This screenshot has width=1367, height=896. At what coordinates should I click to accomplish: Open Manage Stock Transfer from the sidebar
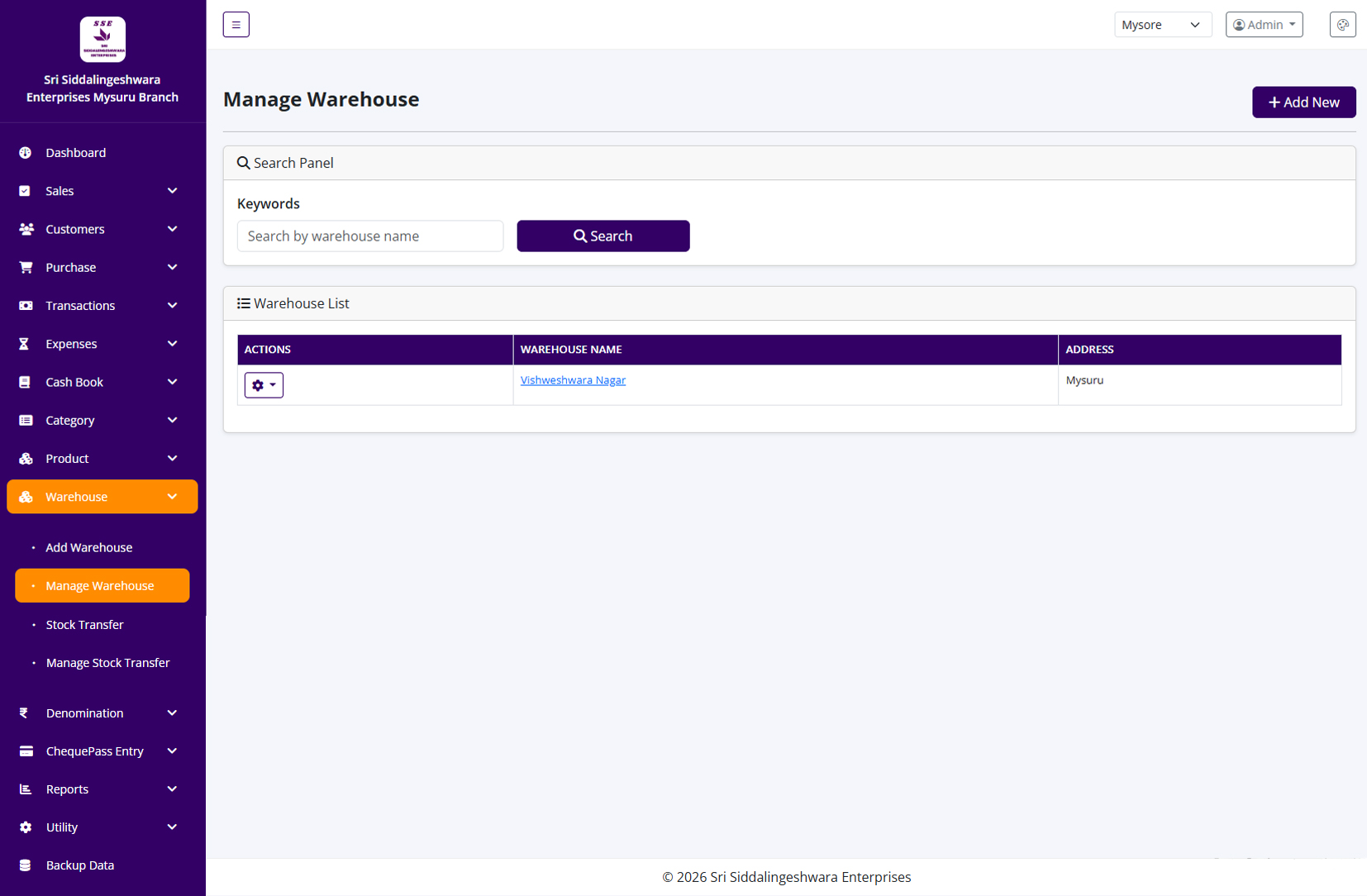click(x=107, y=662)
